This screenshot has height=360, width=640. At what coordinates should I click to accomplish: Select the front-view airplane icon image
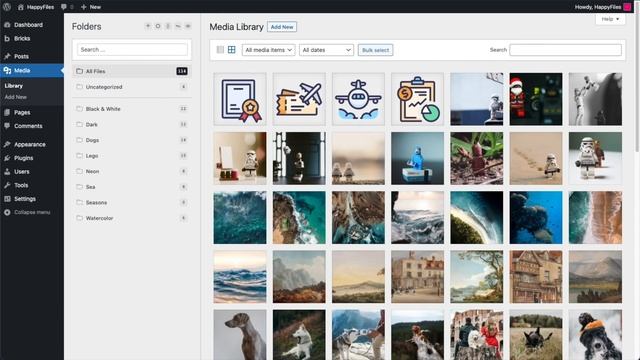pos(358,99)
